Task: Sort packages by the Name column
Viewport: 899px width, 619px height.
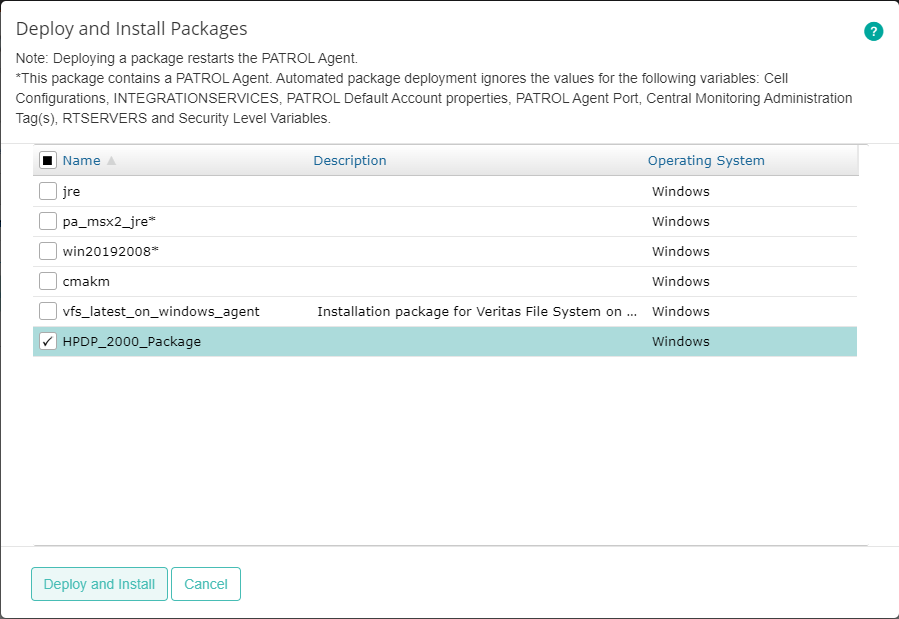Action: [81, 160]
